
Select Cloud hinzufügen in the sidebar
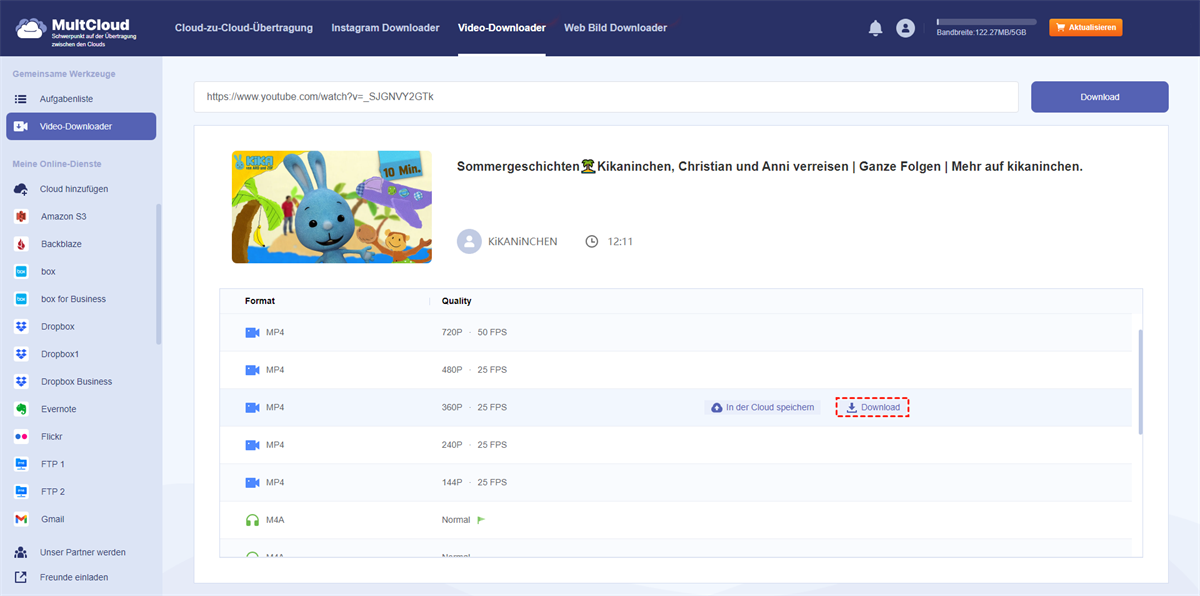coord(73,189)
